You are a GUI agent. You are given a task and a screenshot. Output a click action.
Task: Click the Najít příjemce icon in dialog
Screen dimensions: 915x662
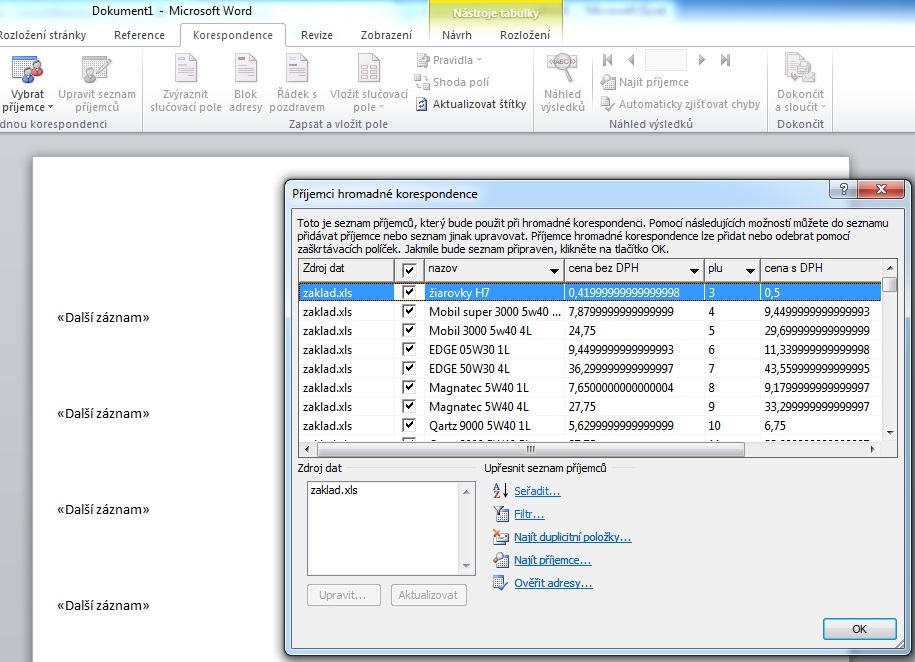[500, 560]
